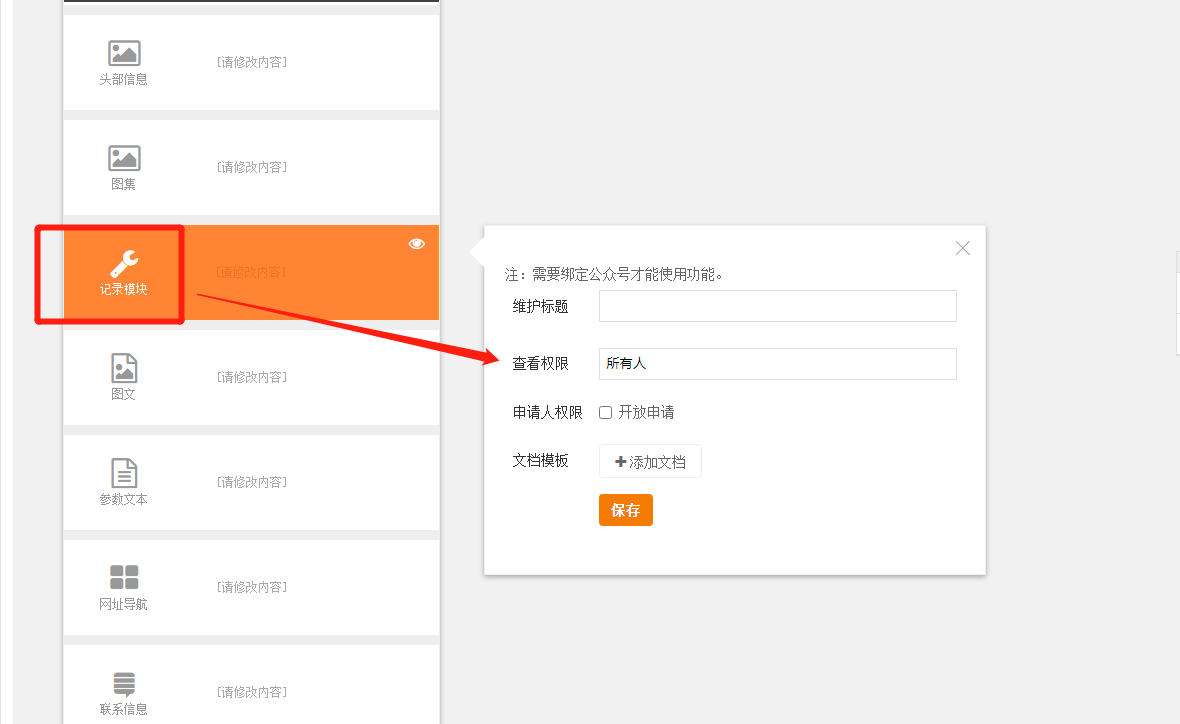The height and width of the screenshot is (724, 1180).
Task: Select 请修改内容 placeholder in 网址导航 row
Action: pyautogui.click(x=252, y=587)
